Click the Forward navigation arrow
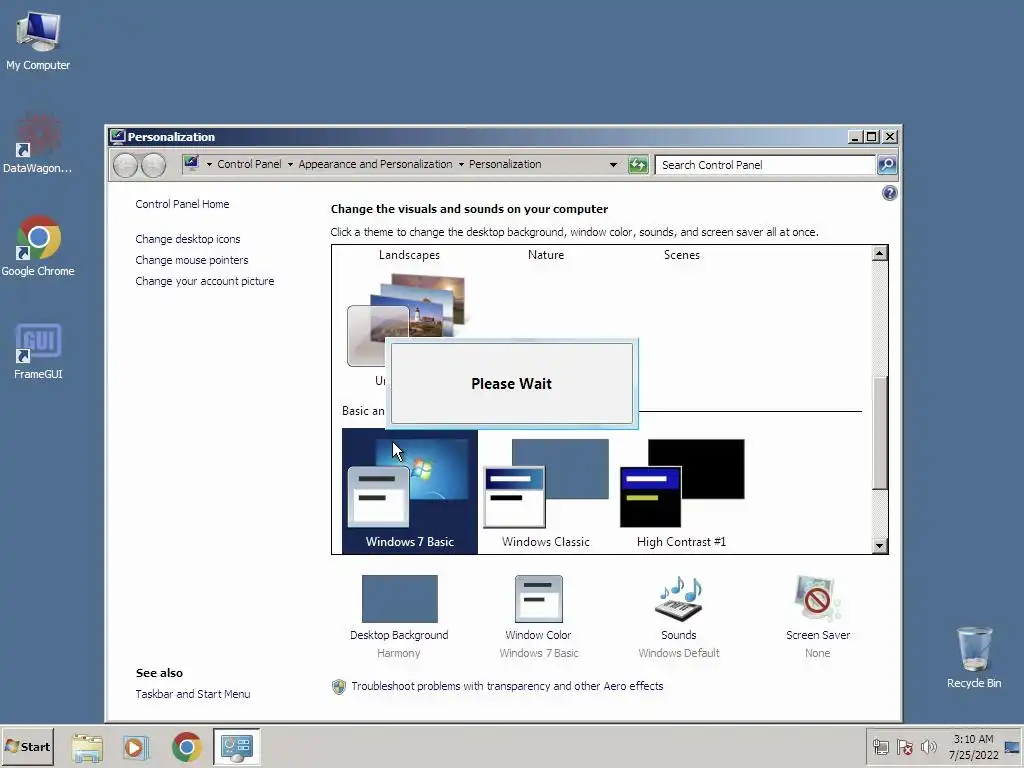The width and height of the screenshot is (1024, 768). pyautogui.click(x=153, y=165)
